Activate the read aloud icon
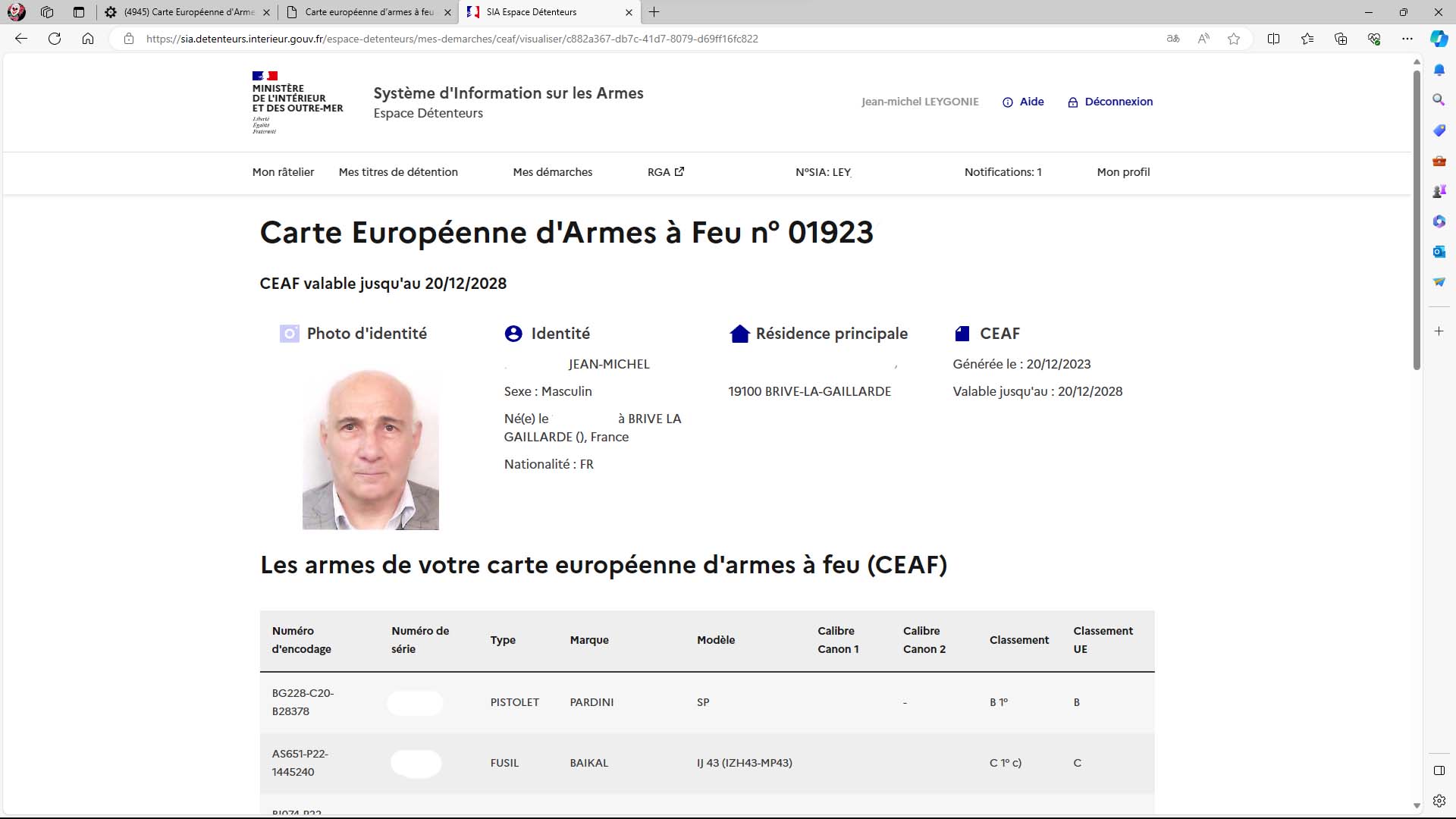This screenshot has height=819, width=1456. [1203, 39]
